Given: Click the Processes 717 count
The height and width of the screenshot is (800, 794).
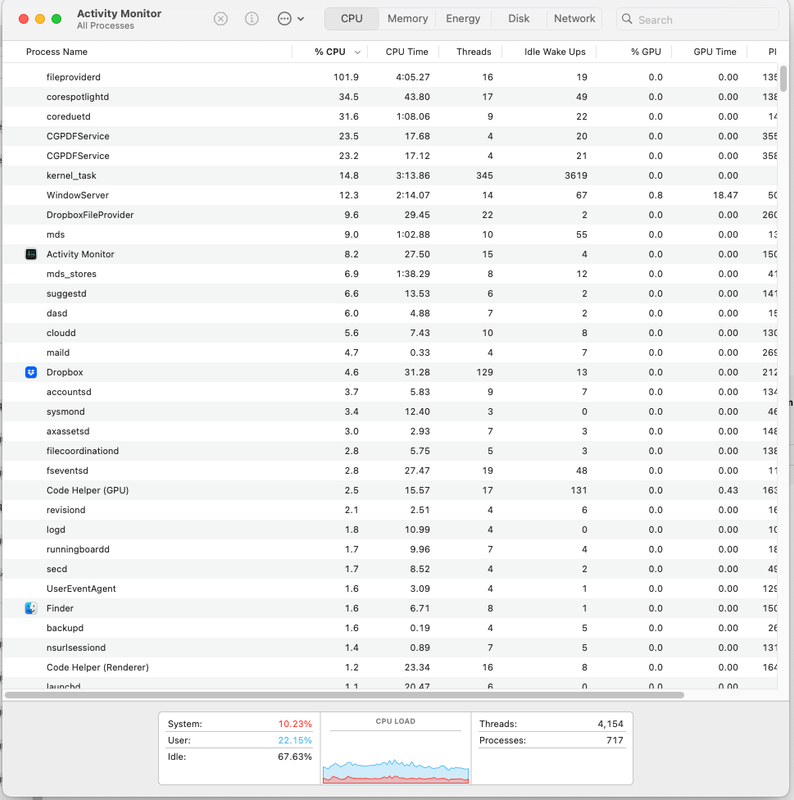Looking at the screenshot, I should [615, 740].
